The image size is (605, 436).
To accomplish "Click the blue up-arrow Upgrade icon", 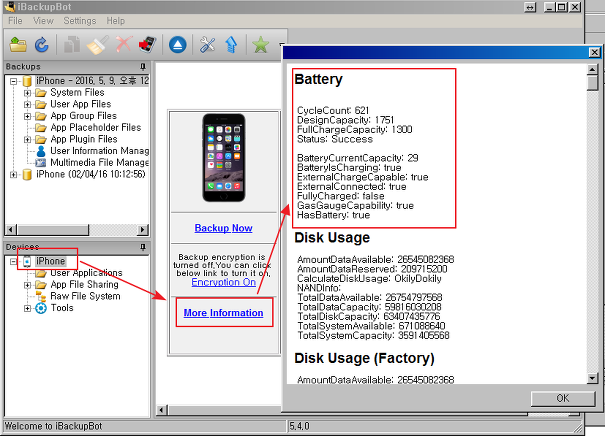I will (x=231, y=45).
